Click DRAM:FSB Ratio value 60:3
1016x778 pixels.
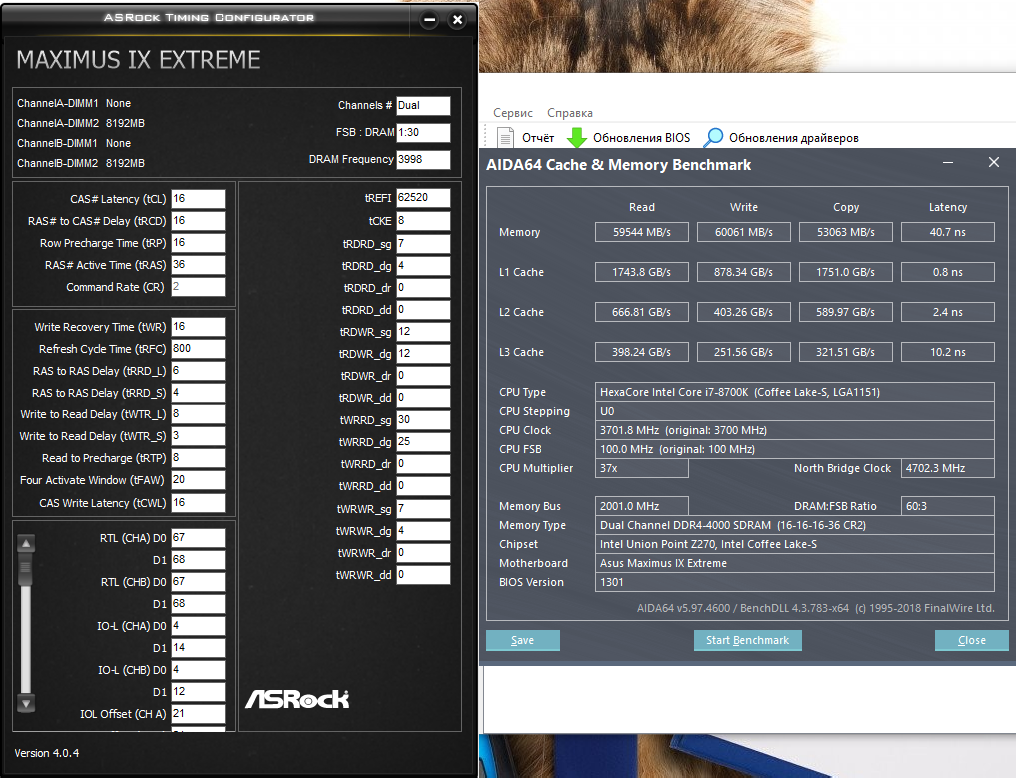[x=948, y=506]
